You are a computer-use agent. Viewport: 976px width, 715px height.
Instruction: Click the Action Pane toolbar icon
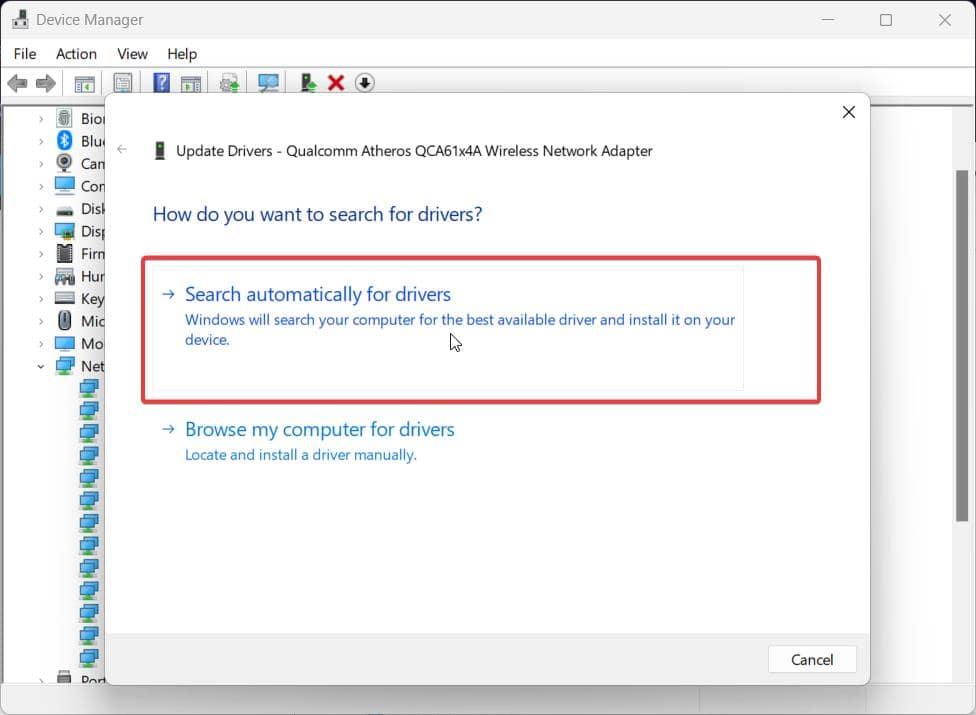tap(190, 83)
